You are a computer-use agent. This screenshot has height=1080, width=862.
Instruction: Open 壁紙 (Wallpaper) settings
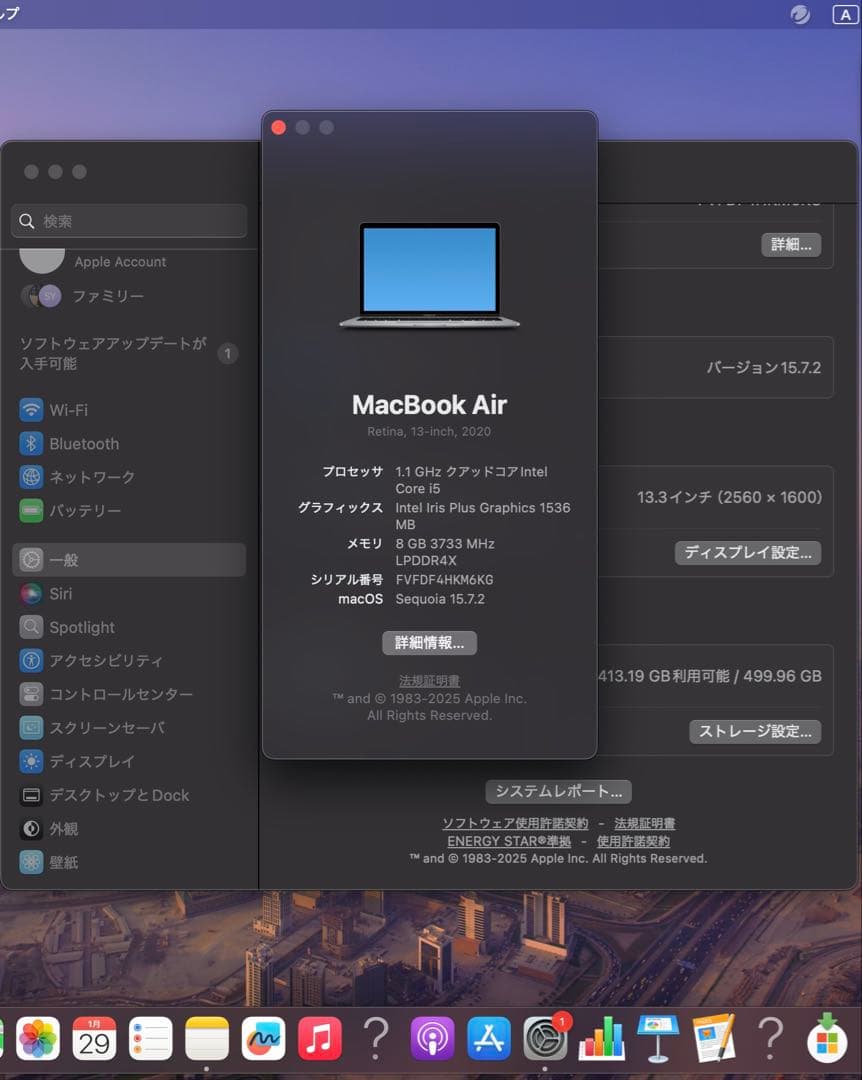(x=60, y=861)
